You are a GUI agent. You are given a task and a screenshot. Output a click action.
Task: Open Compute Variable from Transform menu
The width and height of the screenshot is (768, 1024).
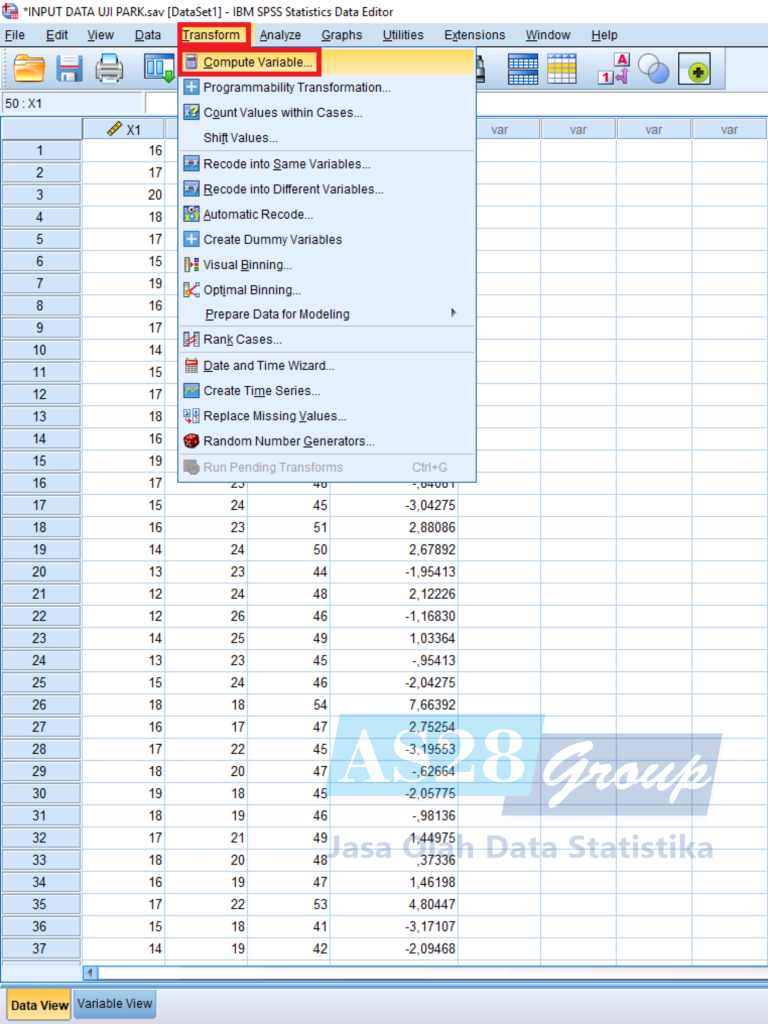click(x=258, y=62)
